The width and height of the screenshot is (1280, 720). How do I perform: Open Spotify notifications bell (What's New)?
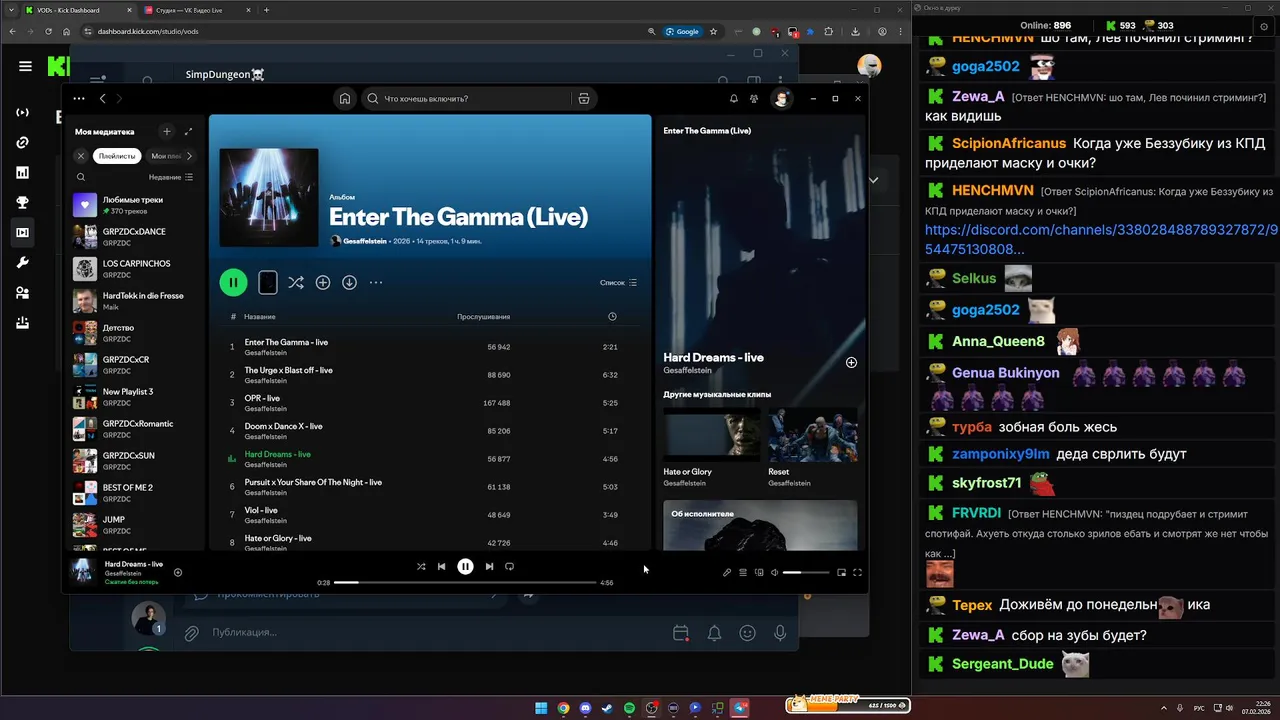(733, 98)
